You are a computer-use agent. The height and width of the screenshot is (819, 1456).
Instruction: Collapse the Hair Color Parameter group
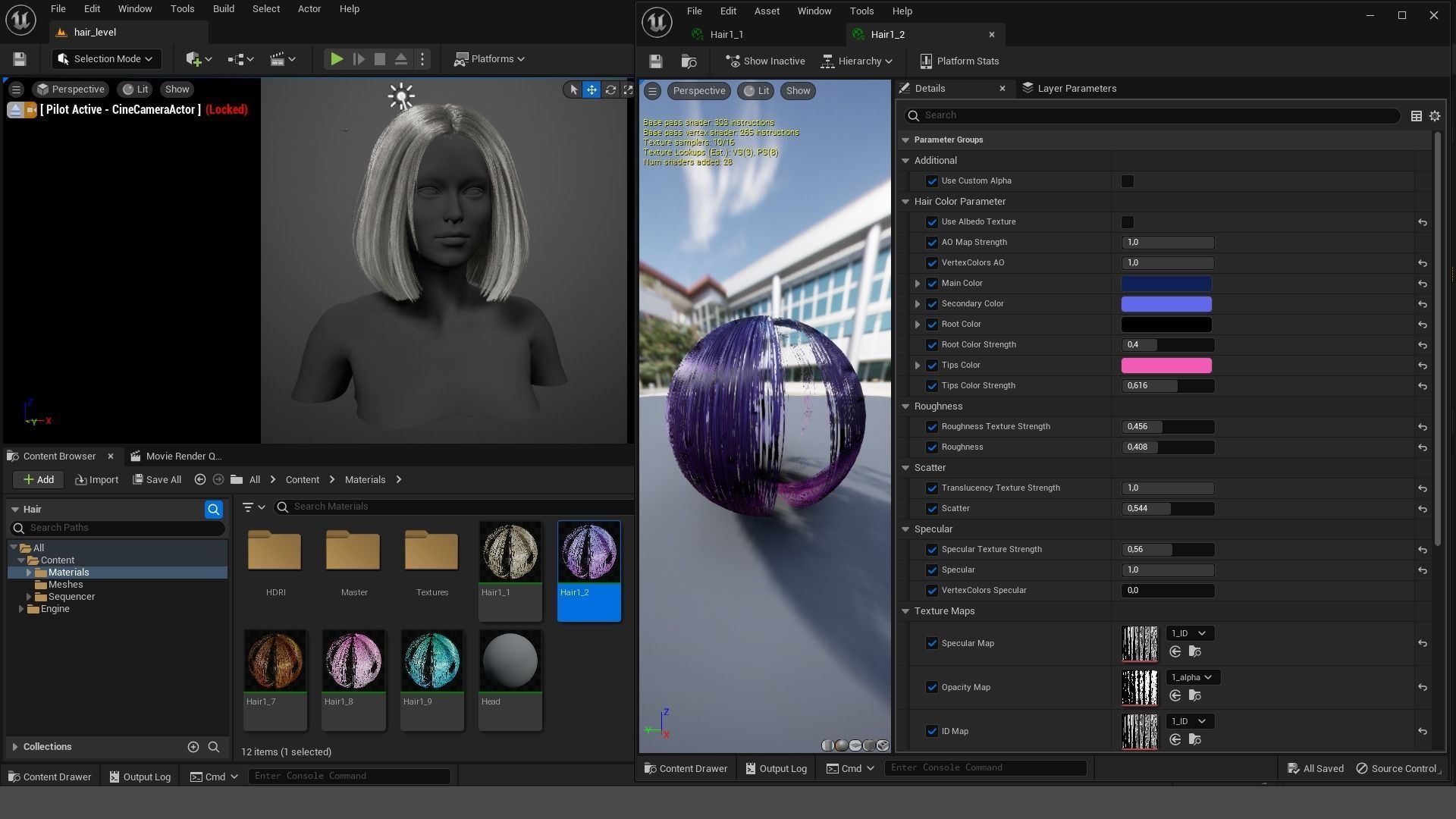905,202
